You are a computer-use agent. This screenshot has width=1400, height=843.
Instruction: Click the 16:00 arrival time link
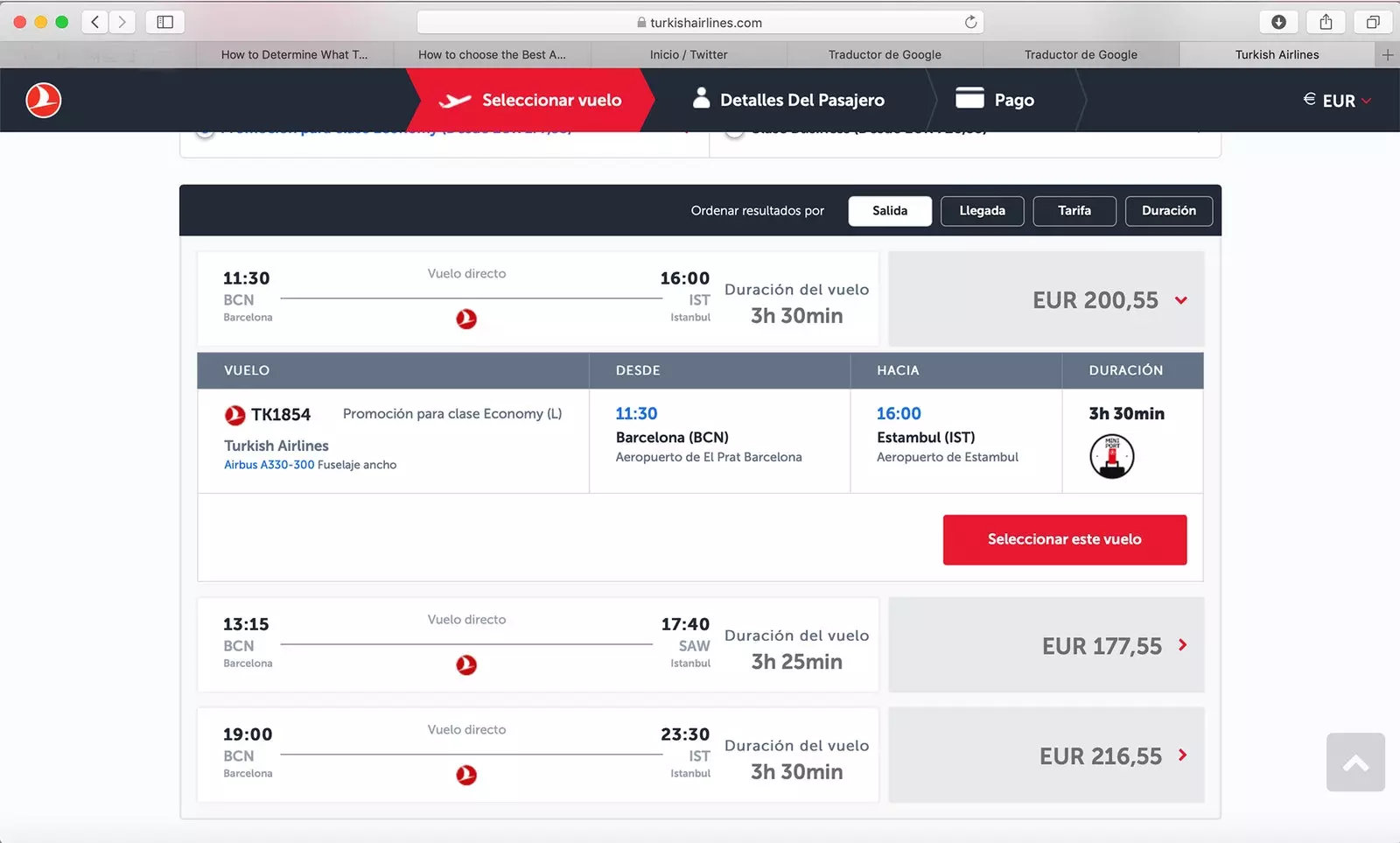899,413
